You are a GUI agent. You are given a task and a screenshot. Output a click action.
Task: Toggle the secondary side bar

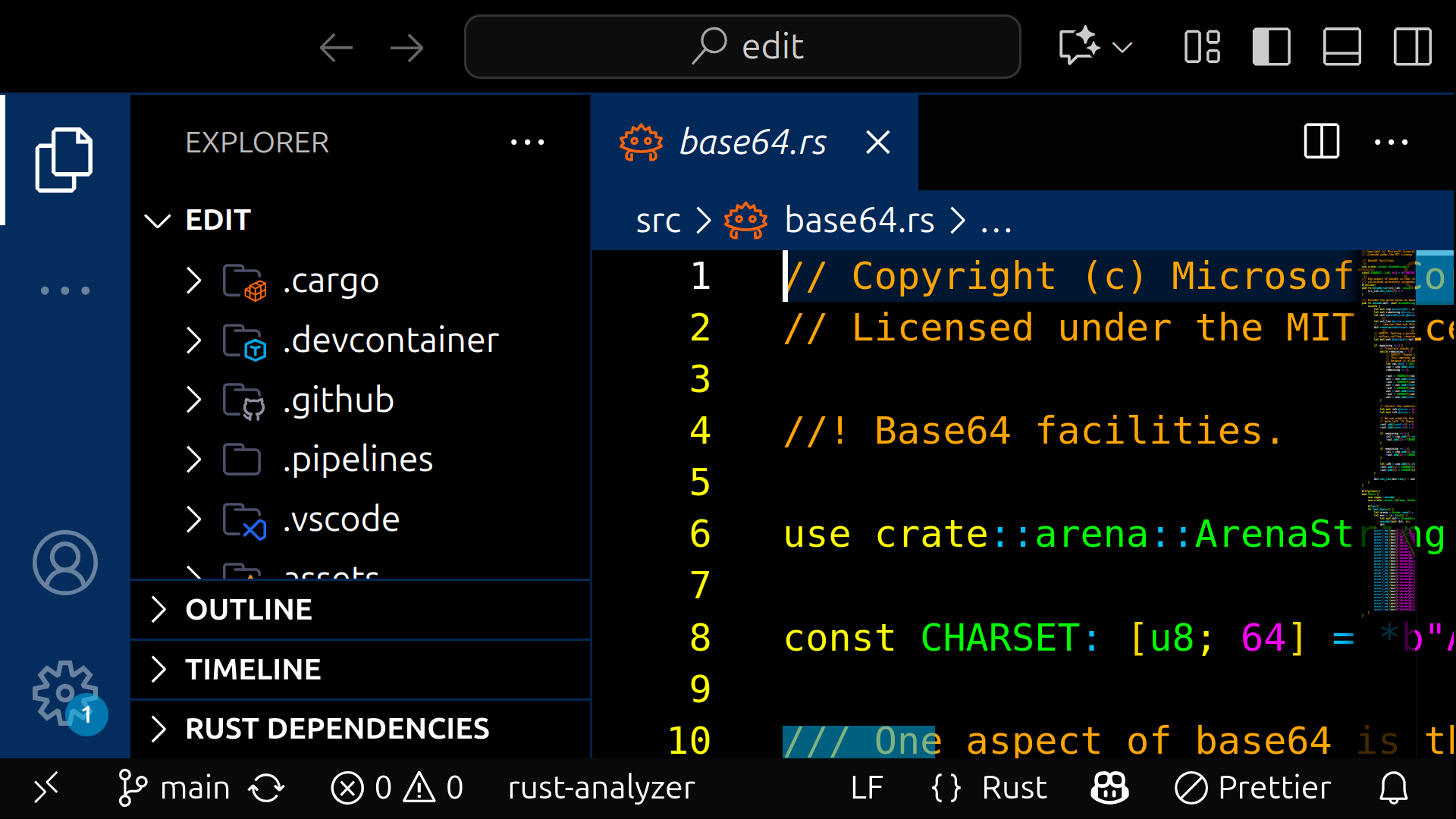pos(1413,46)
